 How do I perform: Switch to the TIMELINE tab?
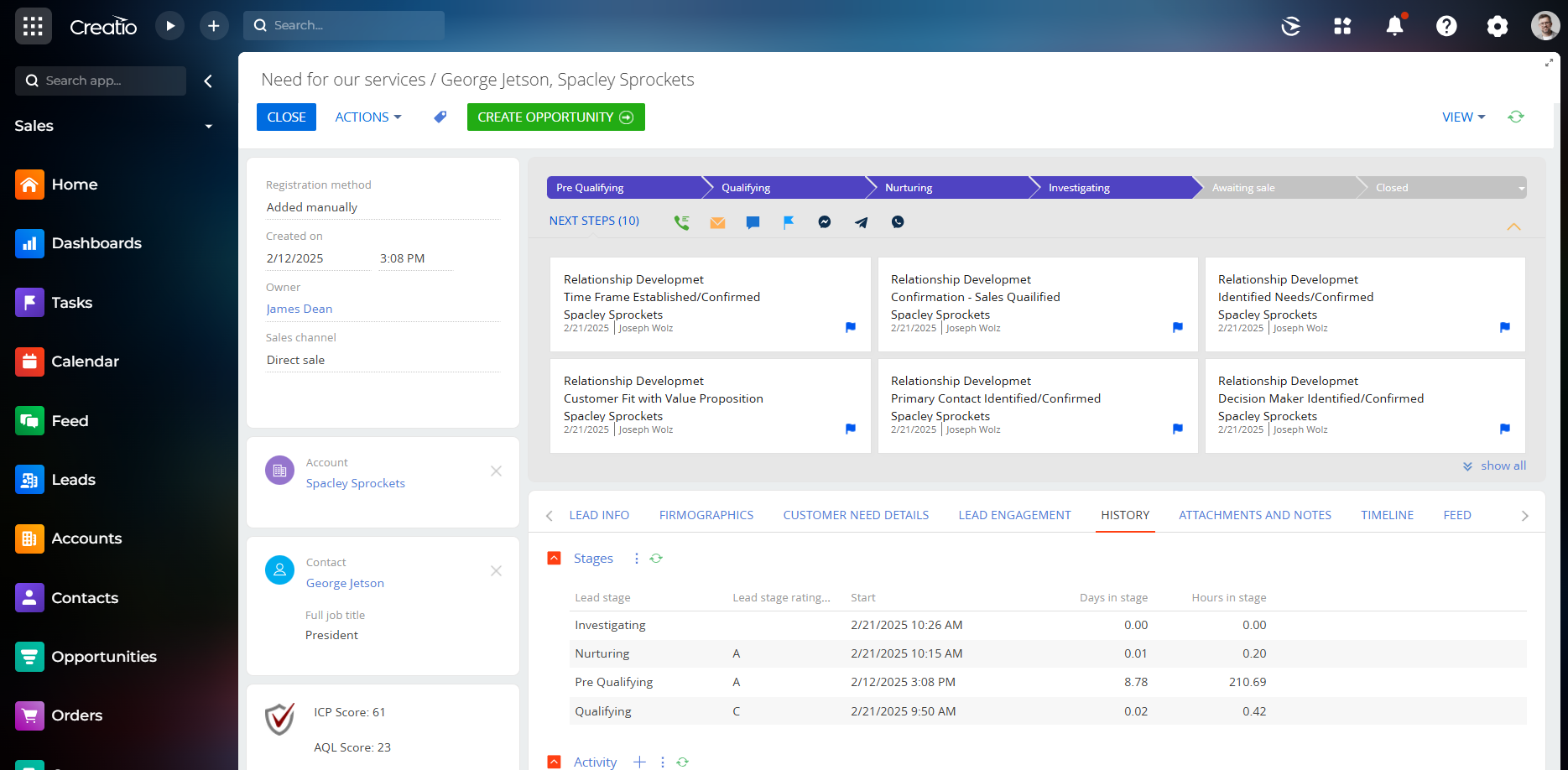(x=1387, y=515)
